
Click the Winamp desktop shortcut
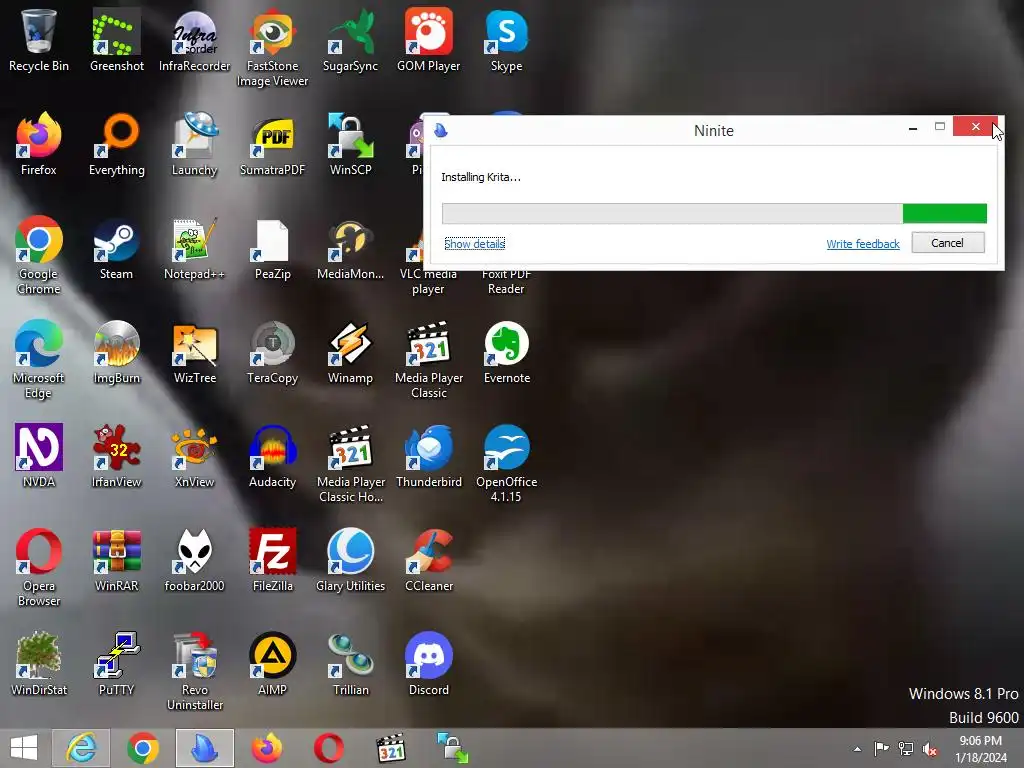(x=351, y=352)
